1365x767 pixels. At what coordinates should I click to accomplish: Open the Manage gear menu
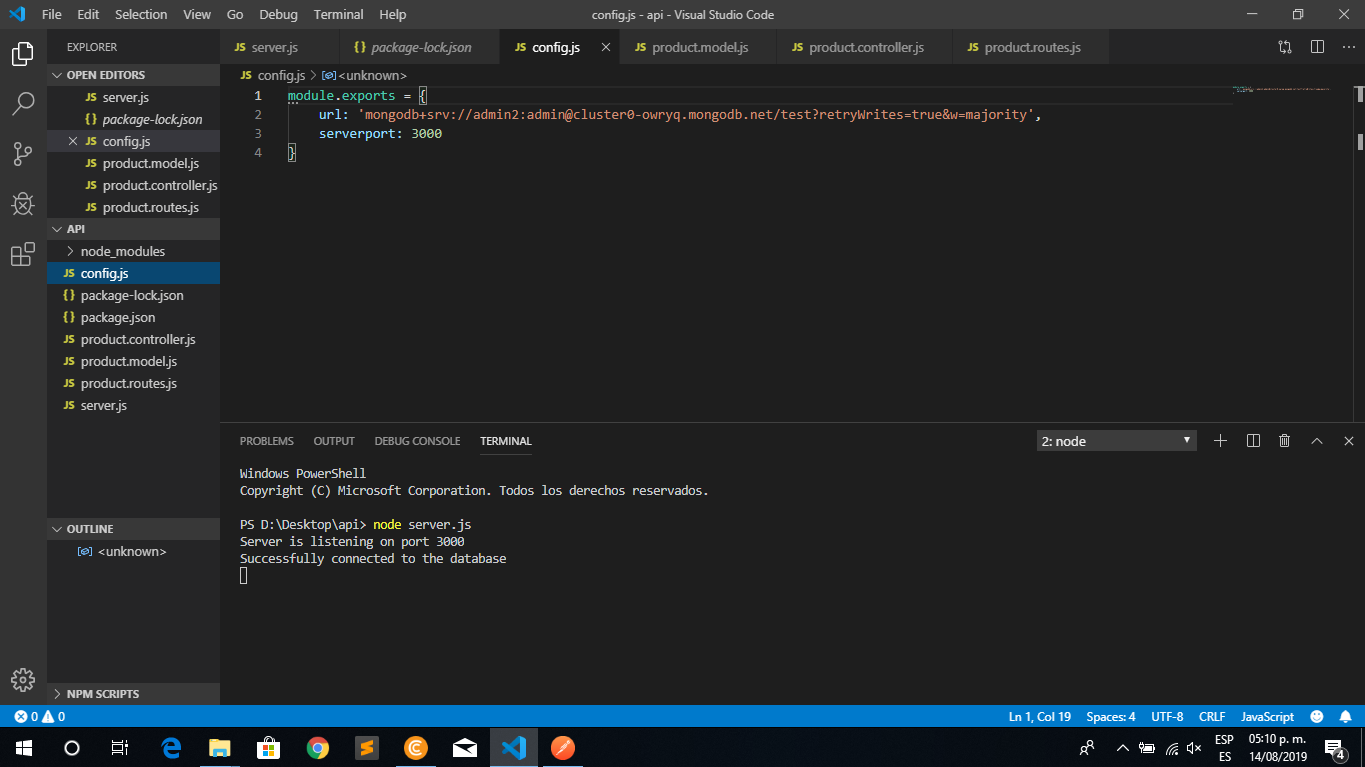[23, 680]
